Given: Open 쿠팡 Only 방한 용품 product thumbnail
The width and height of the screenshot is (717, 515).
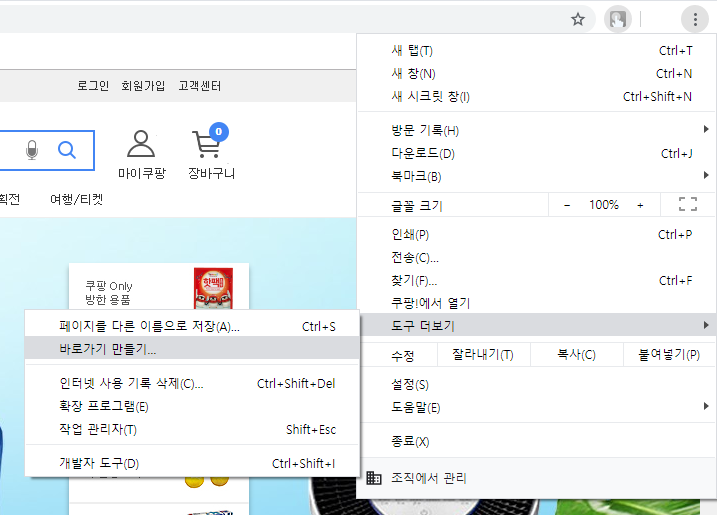Looking at the screenshot, I should click(213, 288).
